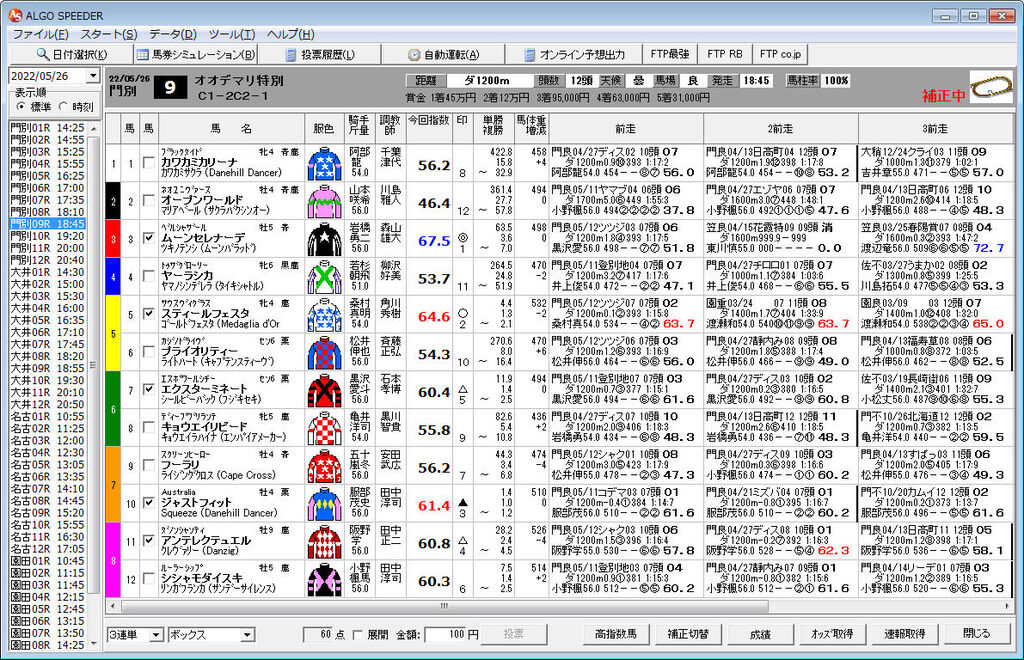Uncheck the checkbox for horse 5 スティールフェスタ
Screen dimensions: 1024x660
[149, 314]
